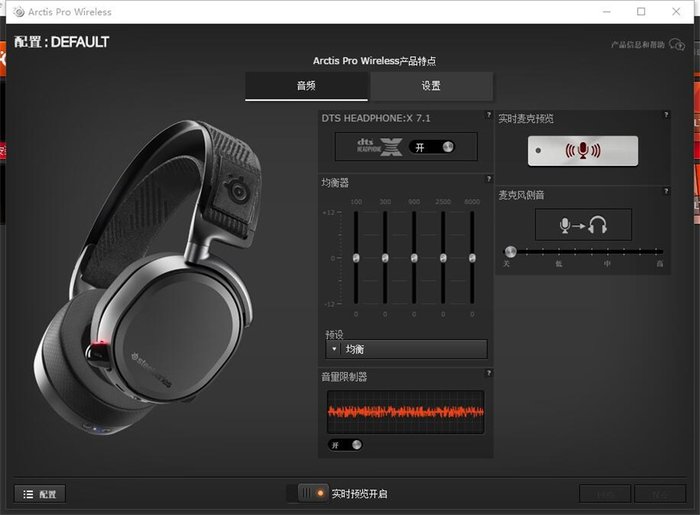Image resolution: width=700 pixels, height=515 pixels.
Task: Open 产品信息和帮助 link
Action: pyautogui.click(x=638, y=45)
